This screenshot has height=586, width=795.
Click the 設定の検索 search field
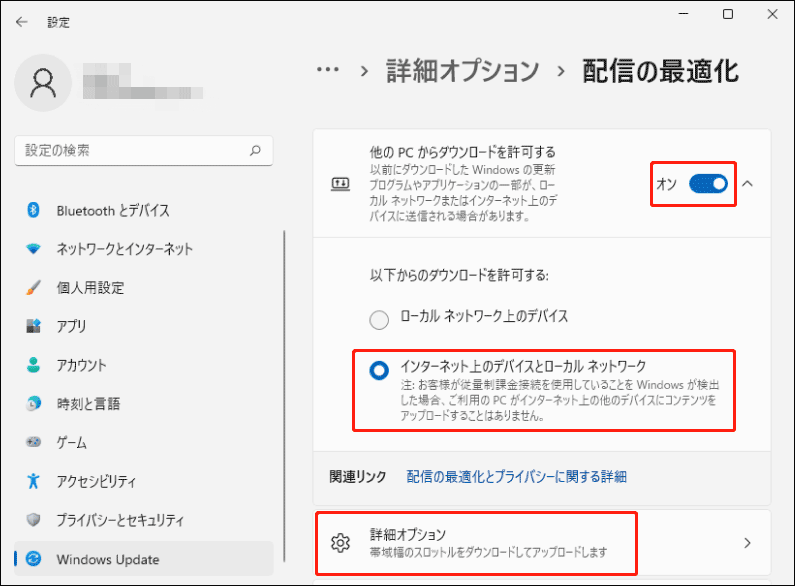144,151
